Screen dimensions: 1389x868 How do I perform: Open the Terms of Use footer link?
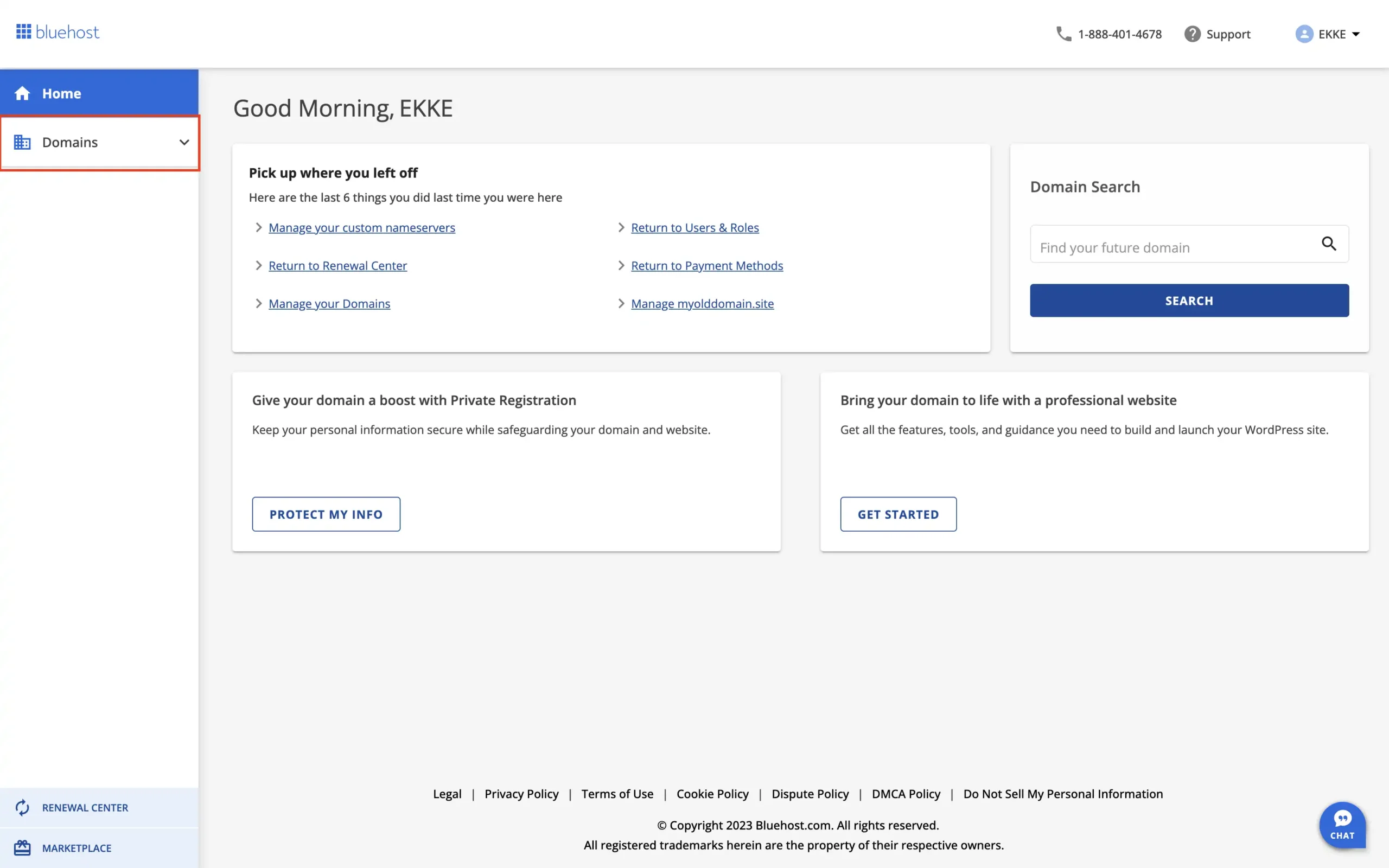[x=617, y=794]
